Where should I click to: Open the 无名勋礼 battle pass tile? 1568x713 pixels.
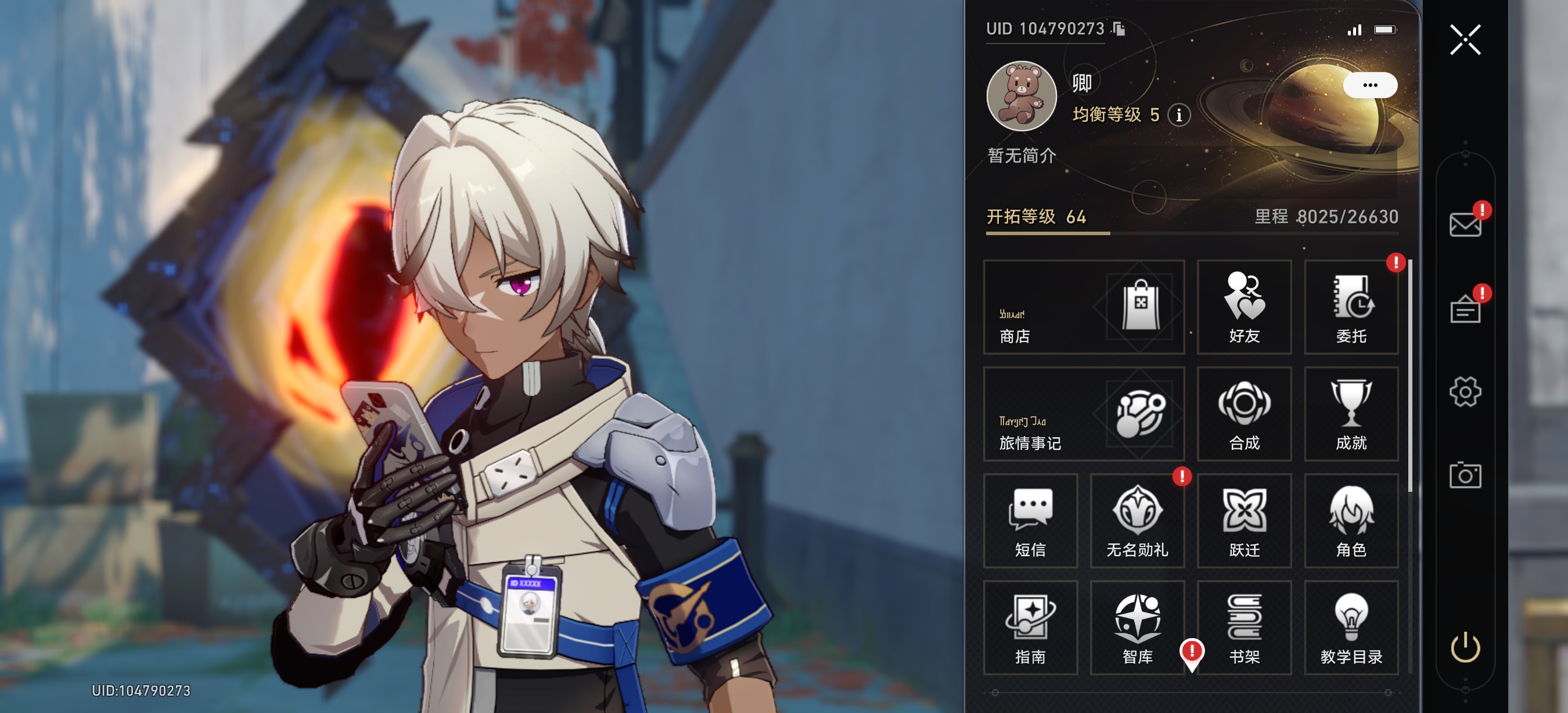pos(1137,521)
